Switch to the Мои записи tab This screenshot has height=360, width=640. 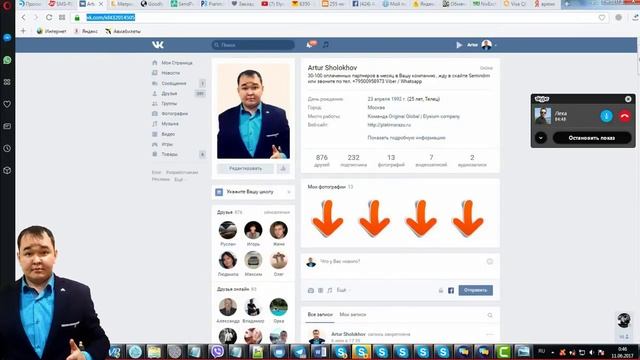click(353, 315)
